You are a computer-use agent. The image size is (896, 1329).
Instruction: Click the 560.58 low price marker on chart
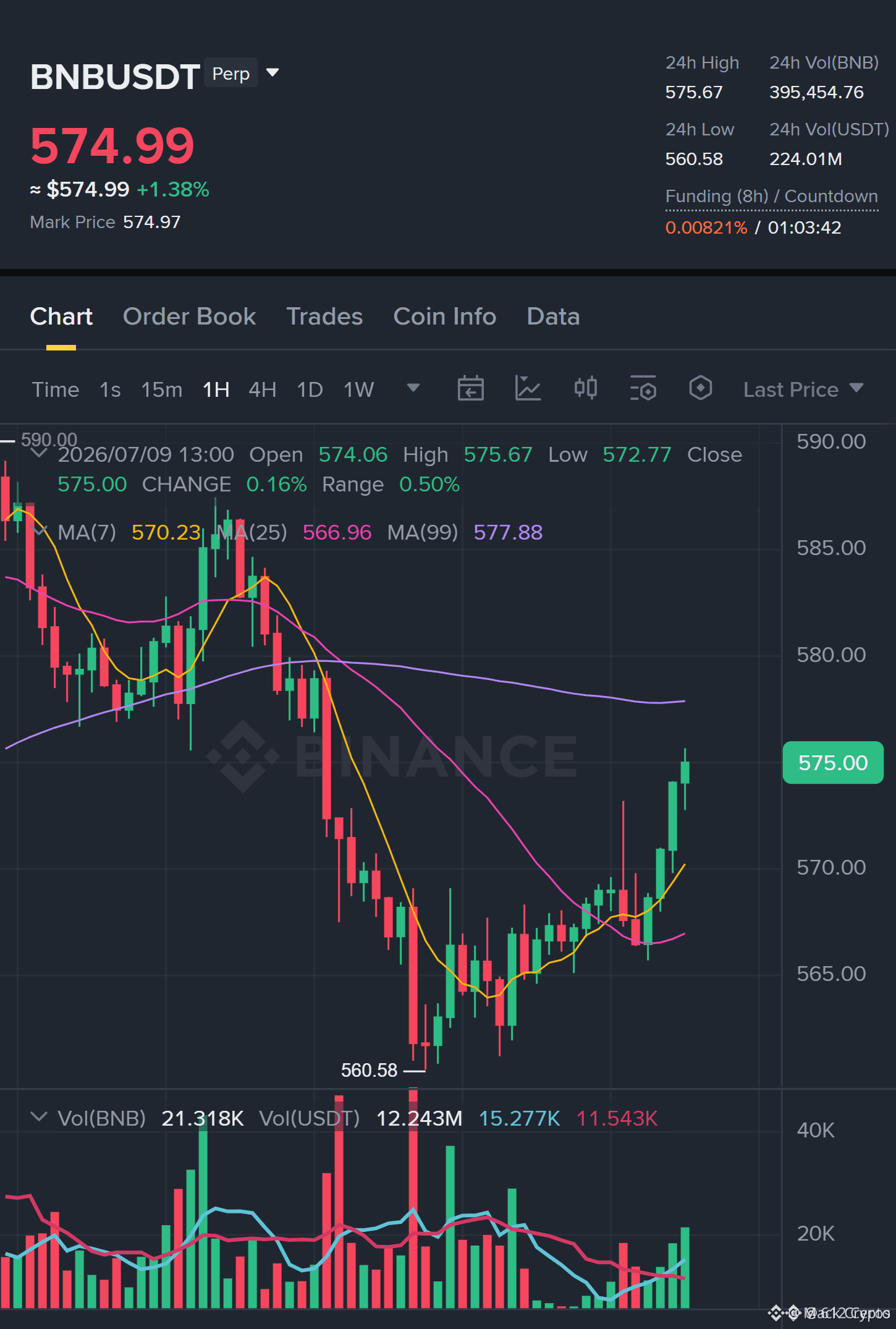(x=370, y=1070)
